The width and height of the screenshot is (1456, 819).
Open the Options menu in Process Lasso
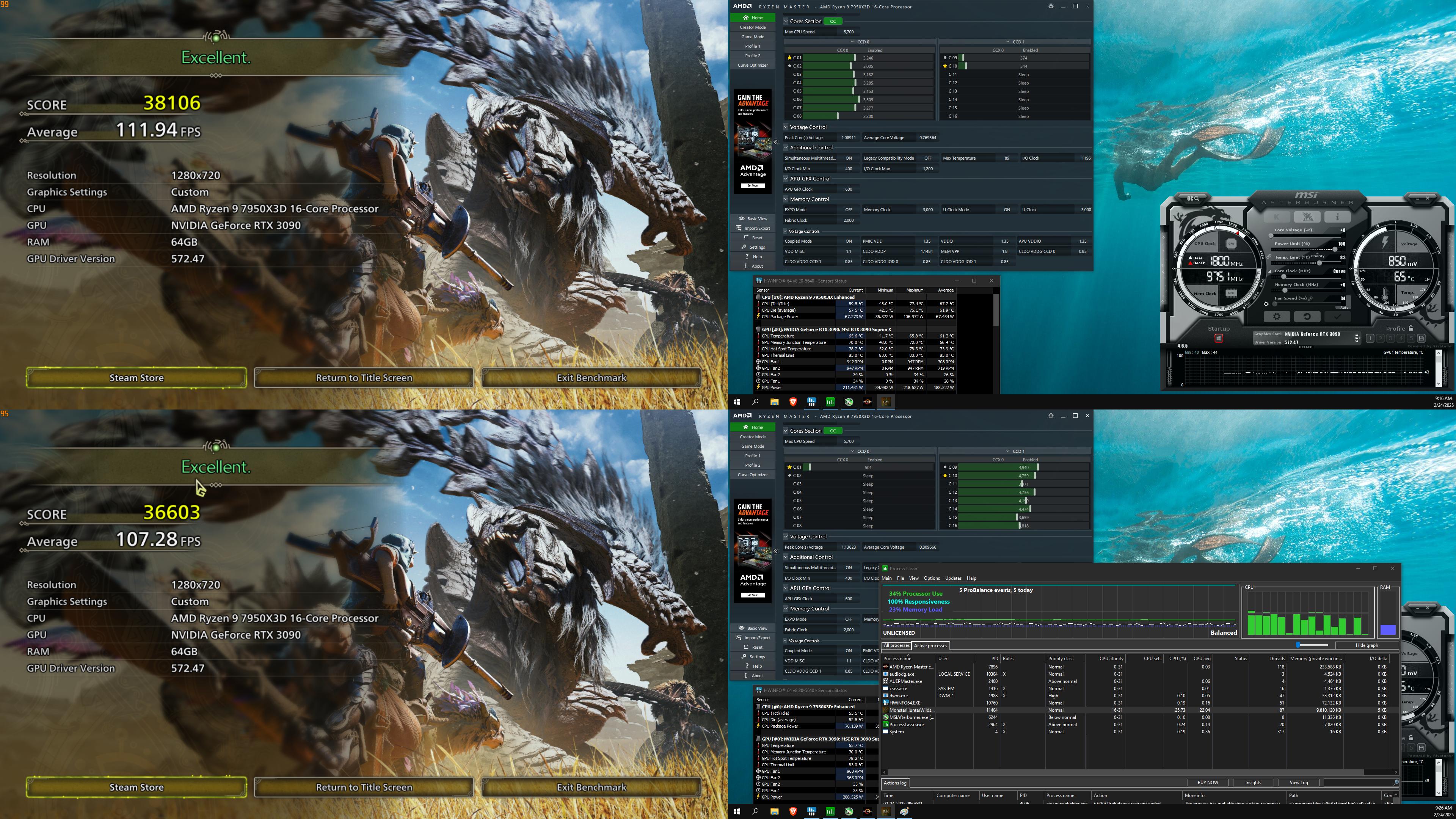(x=932, y=578)
